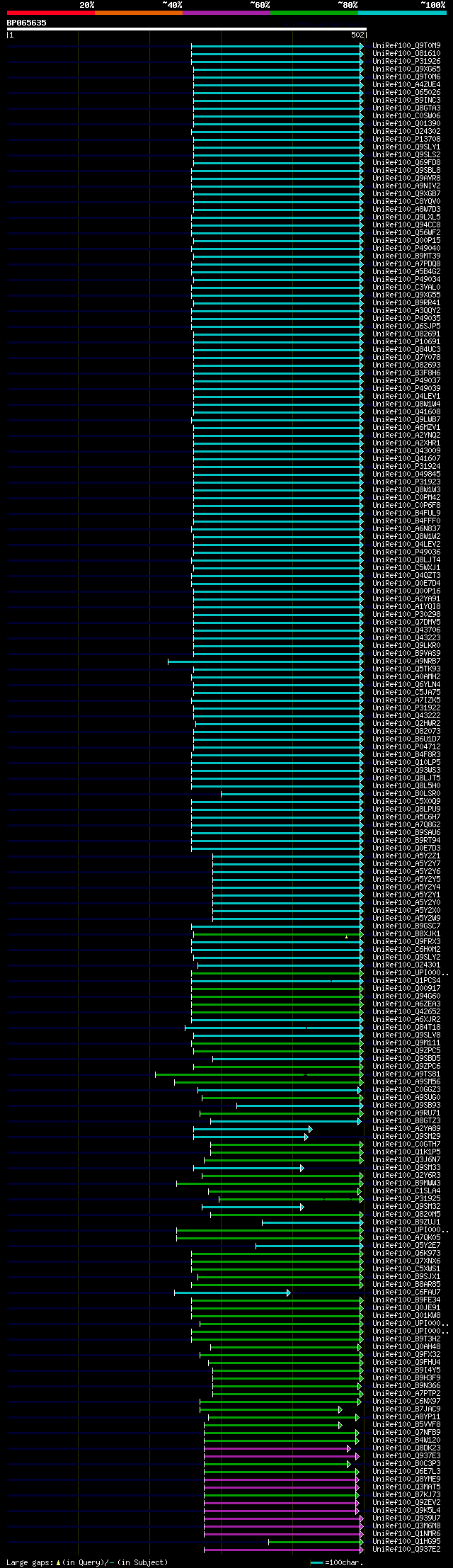Select hit label UniRef100_Q9SM33
The height and width of the screenshot is (1568, 453).
click(x=406, y=1168)
